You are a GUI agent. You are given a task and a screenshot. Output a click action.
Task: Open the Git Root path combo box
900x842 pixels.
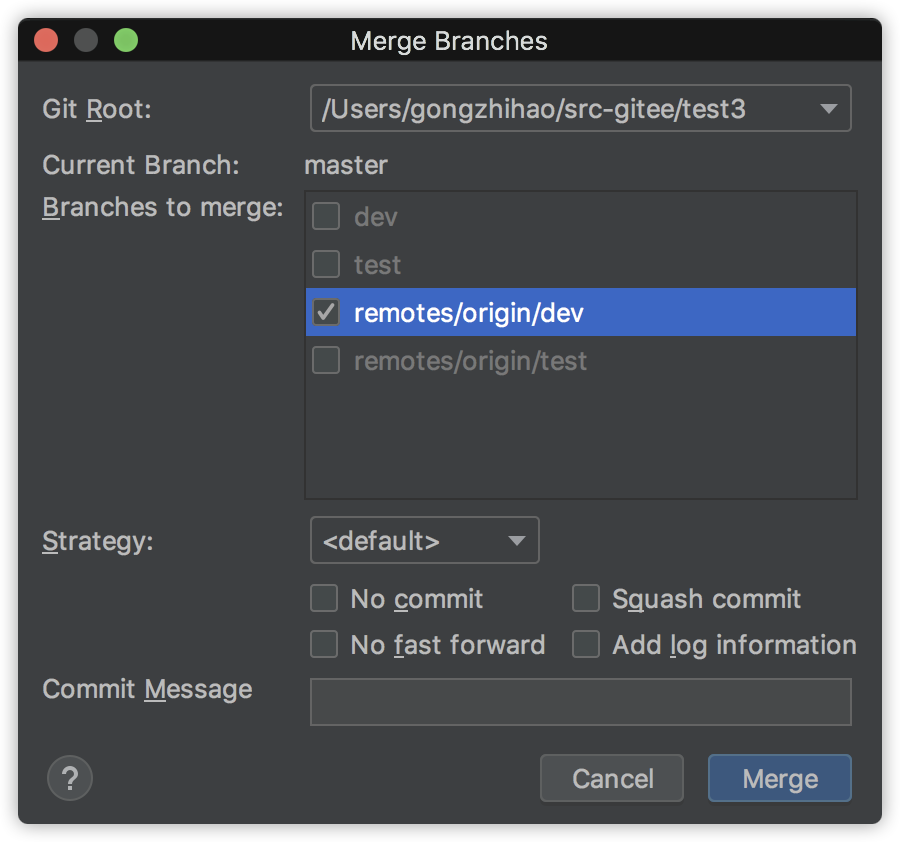580,108
